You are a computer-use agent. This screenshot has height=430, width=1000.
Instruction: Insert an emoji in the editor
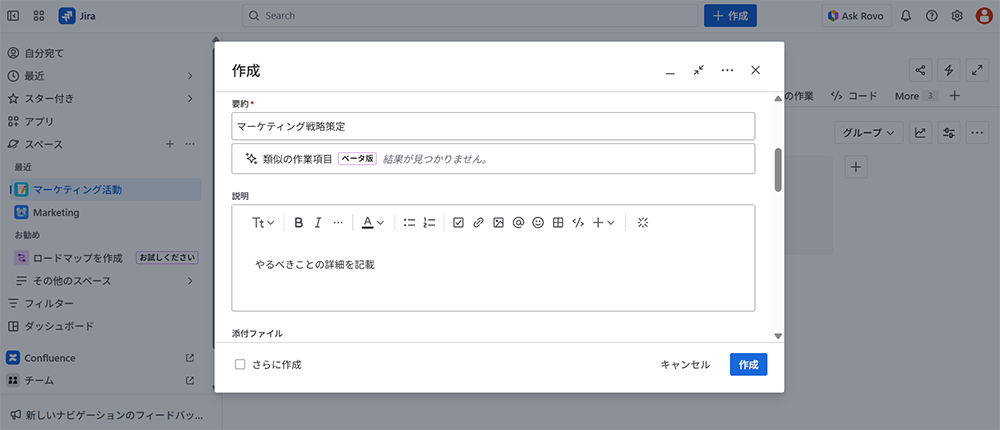(x=538, y=223)
